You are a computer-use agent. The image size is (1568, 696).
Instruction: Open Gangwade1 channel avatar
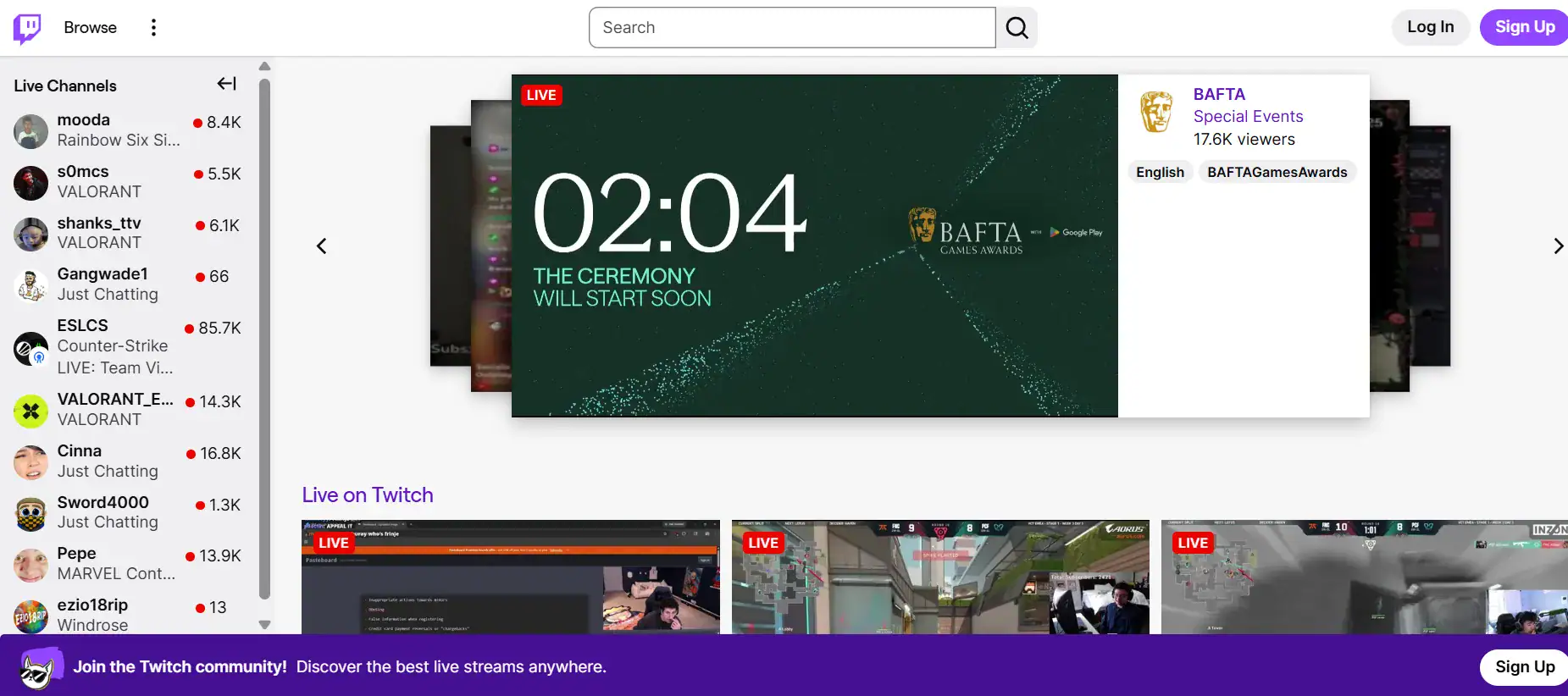pyautogui.click(x=30, y=285)
